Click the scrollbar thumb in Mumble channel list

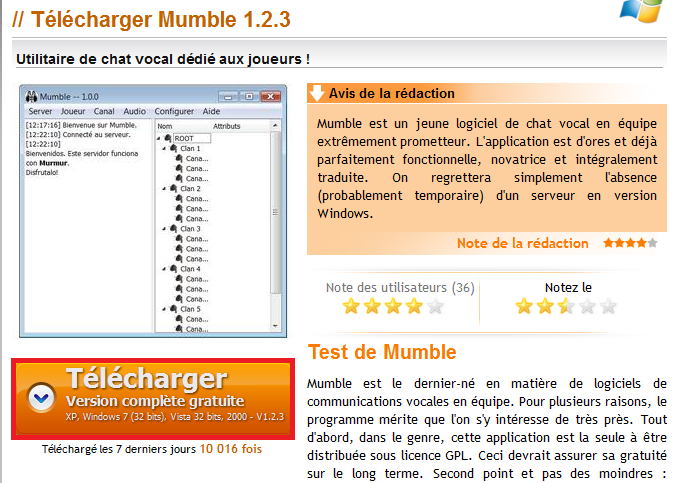click(x=275, y=212)
